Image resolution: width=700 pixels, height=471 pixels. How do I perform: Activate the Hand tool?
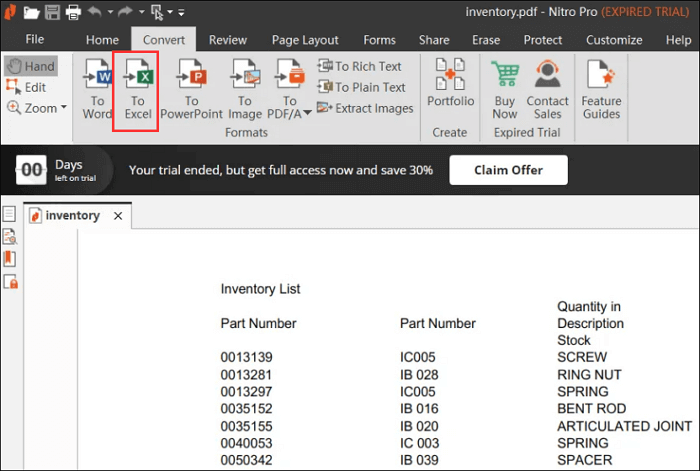(31, 66)
